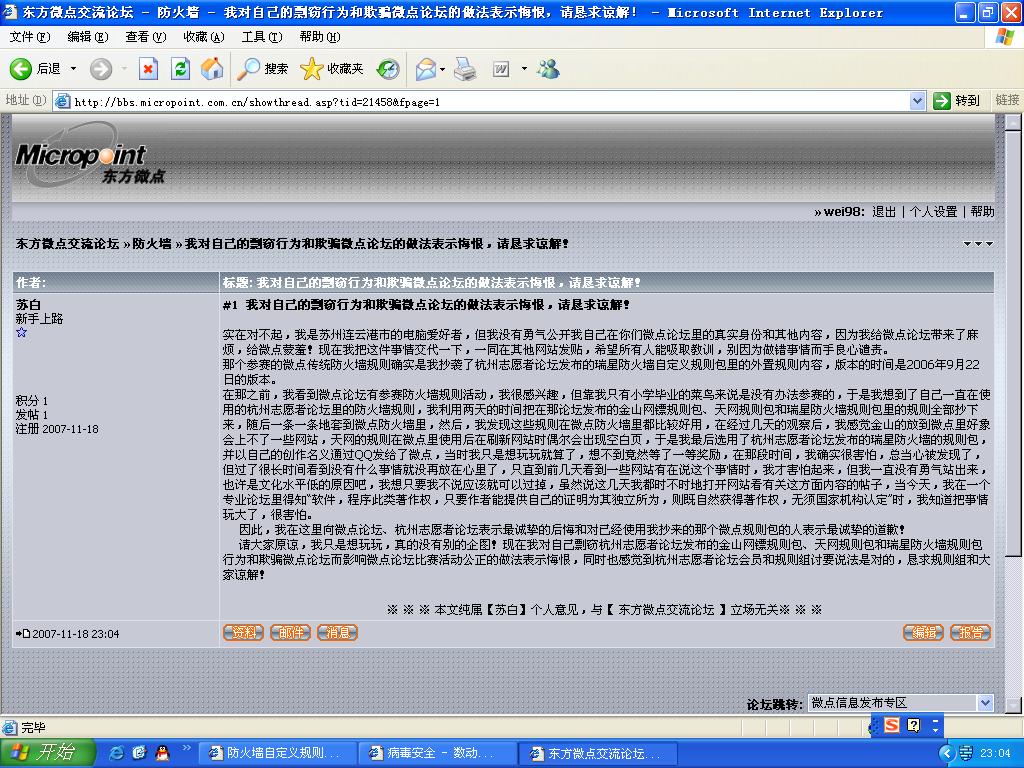Image resolution: width=1024 pixels, height=768 pixels.
Task: Switch to 东方微点交流论坛 taskbar window
Action: 599,753
